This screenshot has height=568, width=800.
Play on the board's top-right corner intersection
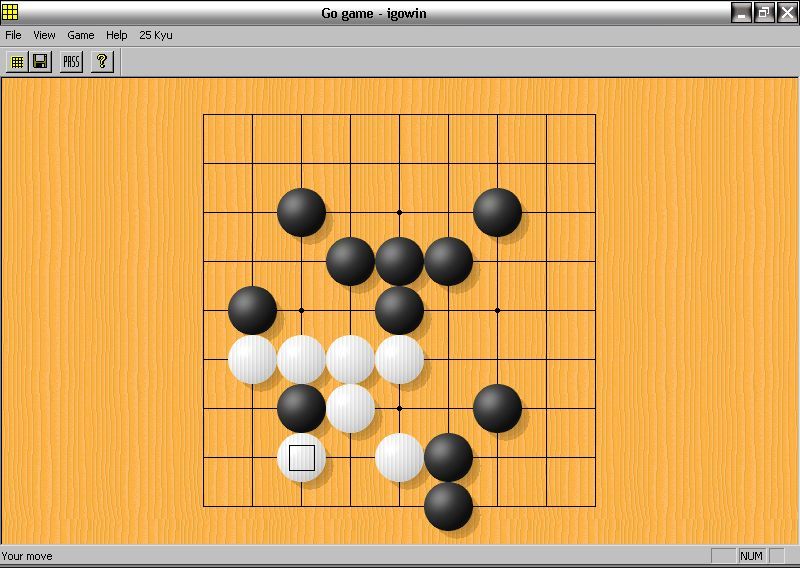point(595,114)
